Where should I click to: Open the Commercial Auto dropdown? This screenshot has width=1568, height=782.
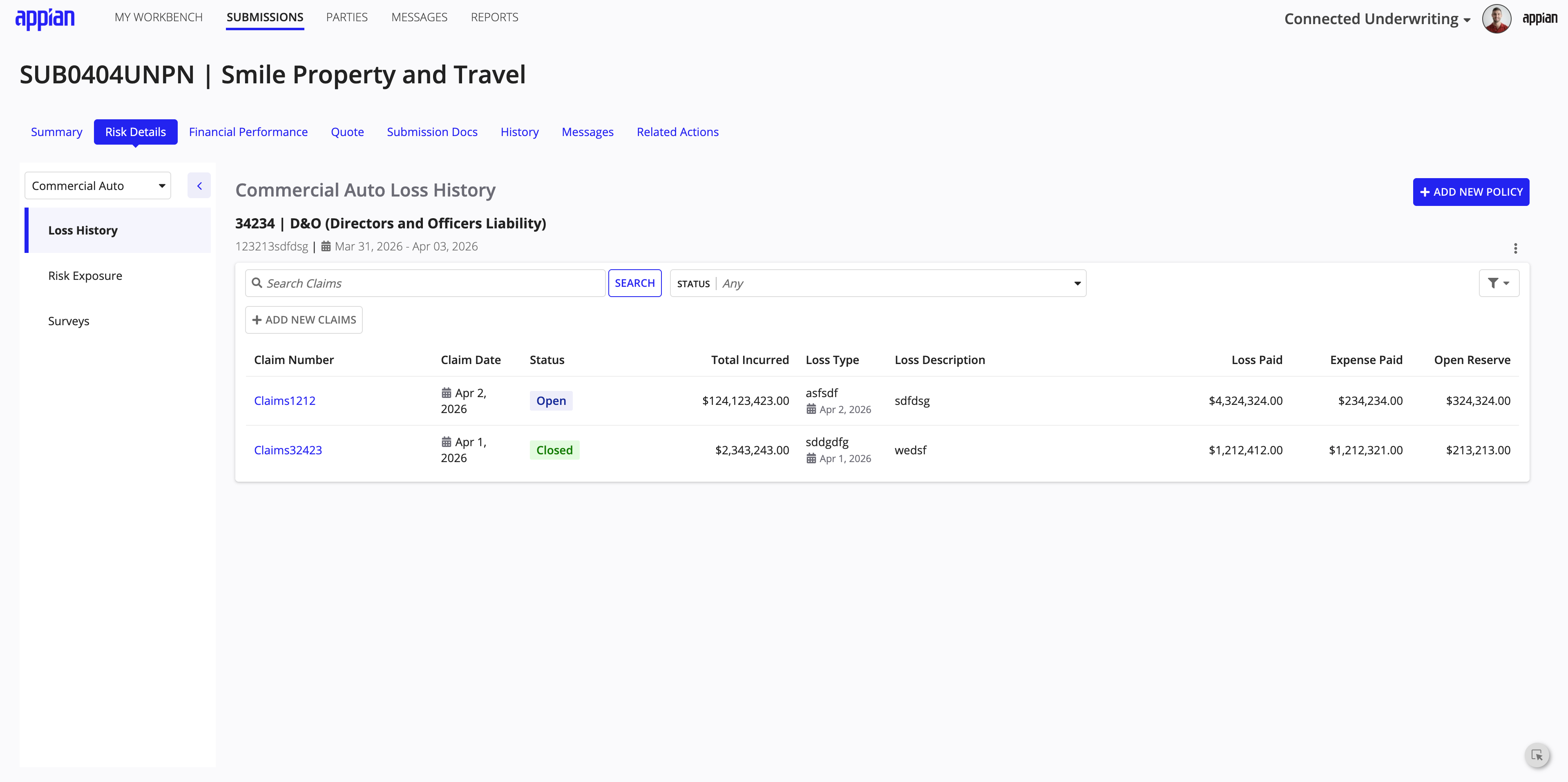coord(97,185)
